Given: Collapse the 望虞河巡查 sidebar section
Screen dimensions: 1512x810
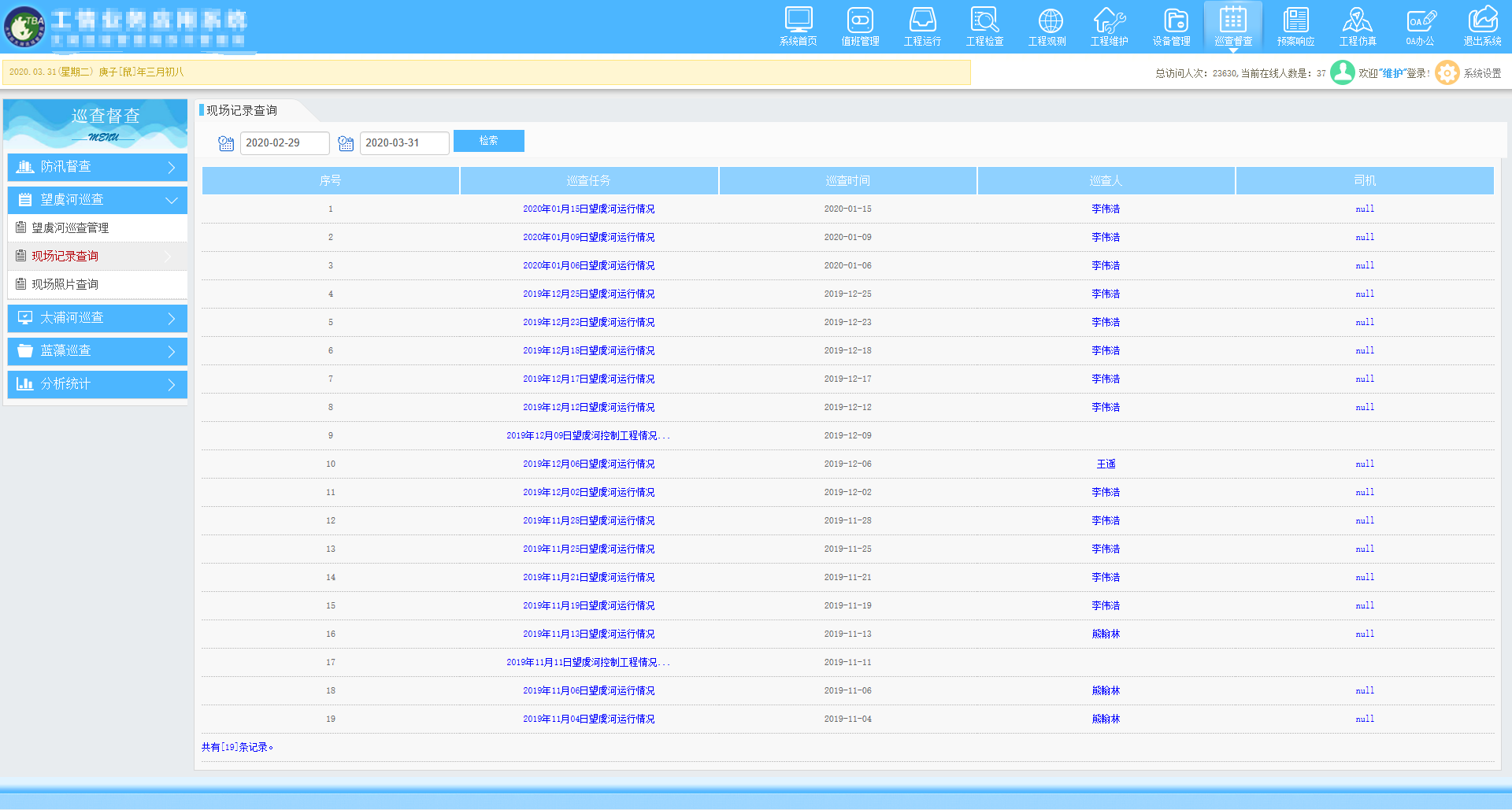Looking at the screenshot, I should click(x=97, y=200).
